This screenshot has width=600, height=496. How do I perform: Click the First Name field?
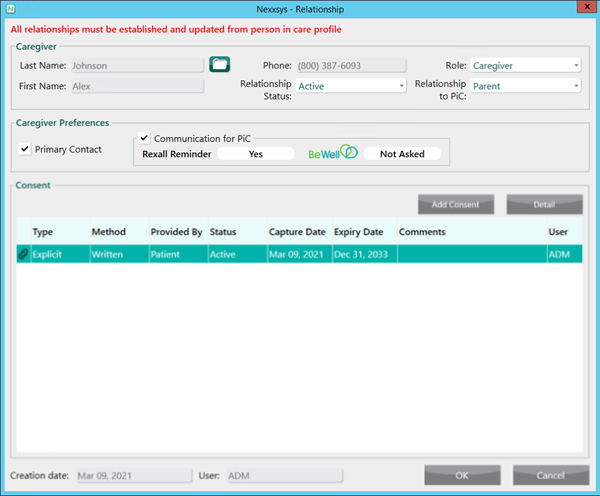136,86
